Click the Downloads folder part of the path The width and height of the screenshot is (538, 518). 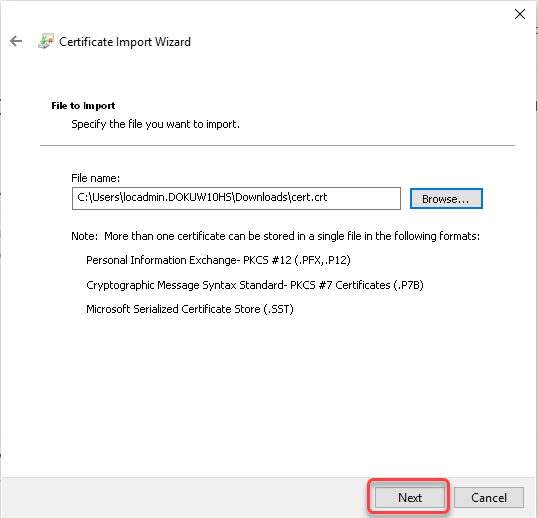261,197
